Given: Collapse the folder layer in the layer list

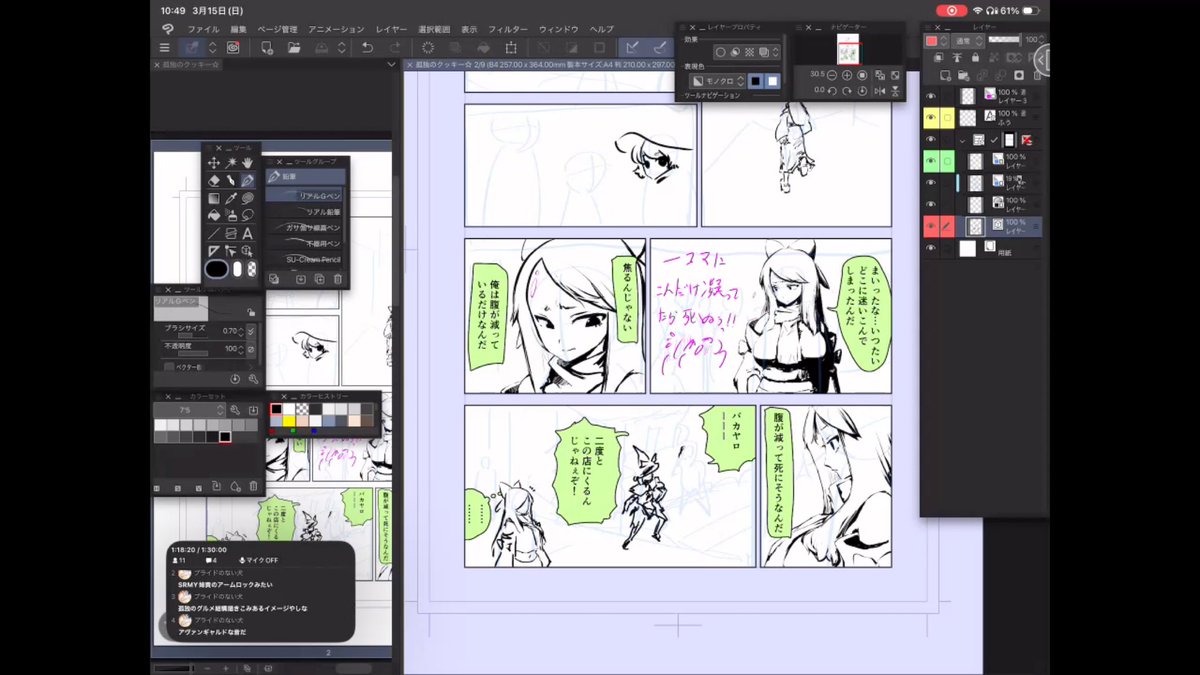Looking at the screenshot, I should coord(962,140).
